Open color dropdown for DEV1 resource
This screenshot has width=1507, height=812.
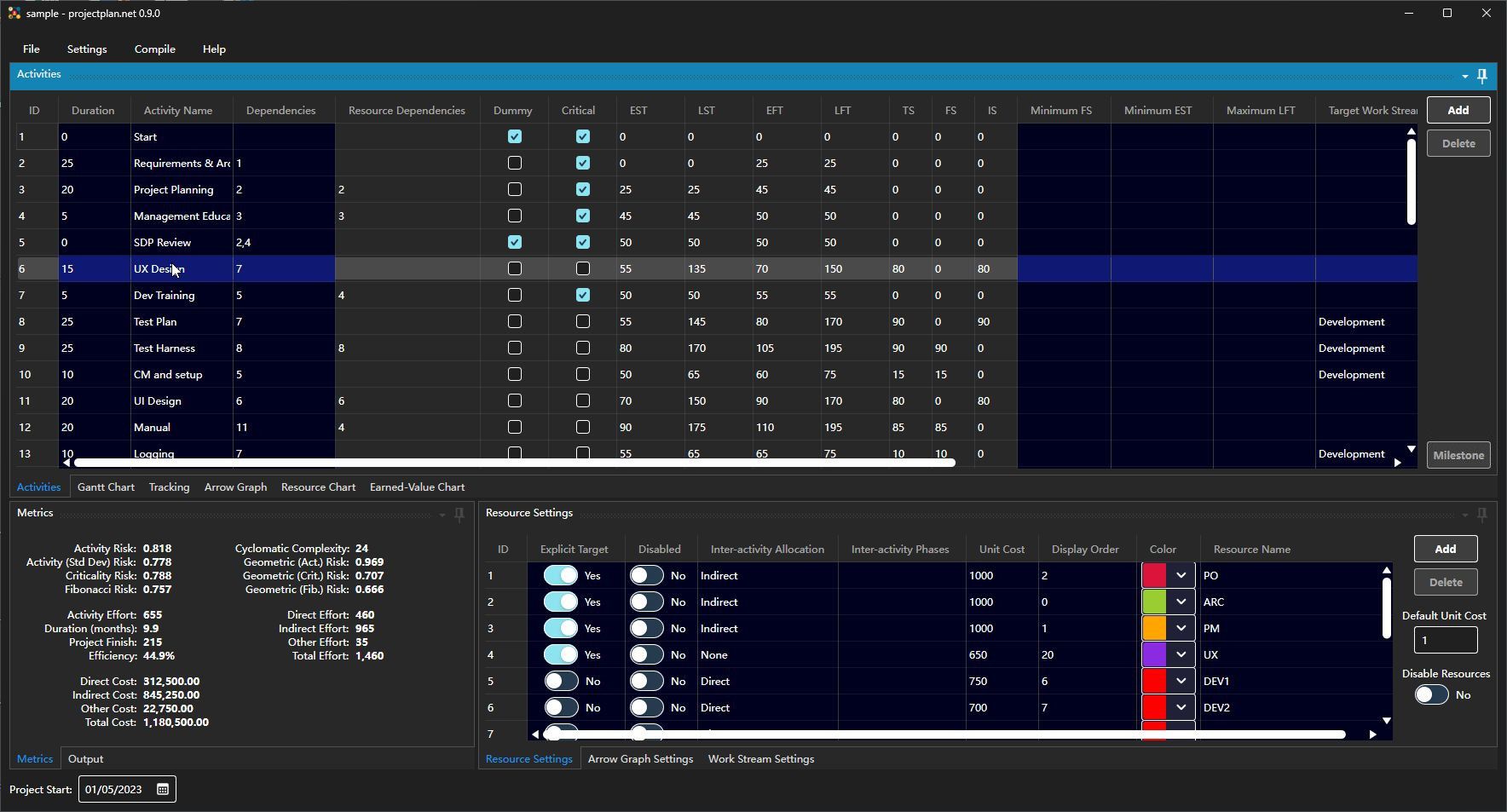[1181, 681]
